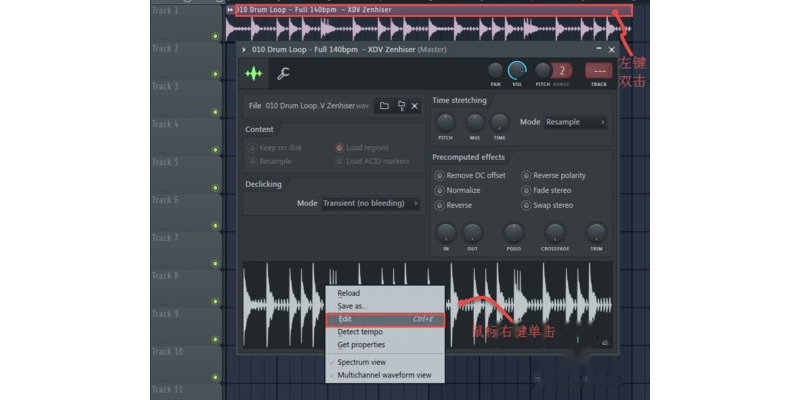The width and height of the screenshot is (800, 400).
Task: Toggle the Keep on disk option
Action: tap(274, 148)
